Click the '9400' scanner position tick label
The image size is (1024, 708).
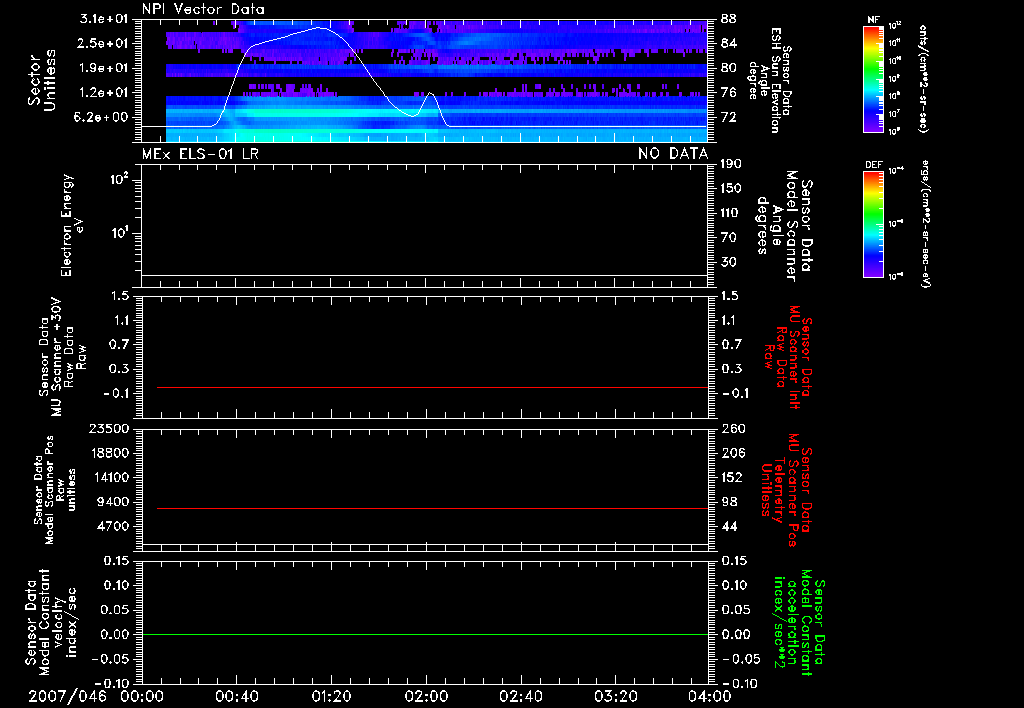point(112,502)
